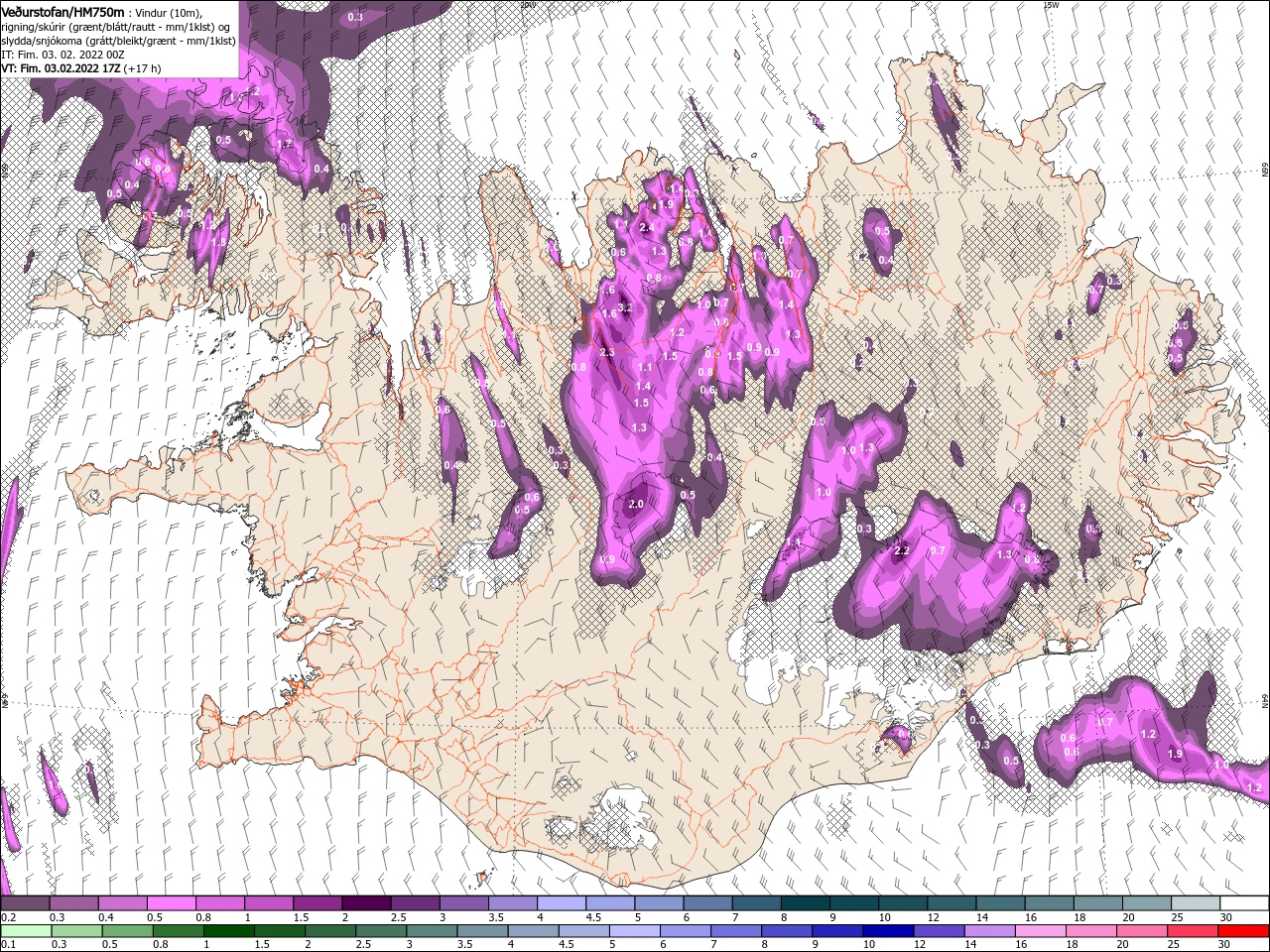Select the dark teal 8–9 swatch in top legend row
1270x952 pixels.
(x=806, y=903)
